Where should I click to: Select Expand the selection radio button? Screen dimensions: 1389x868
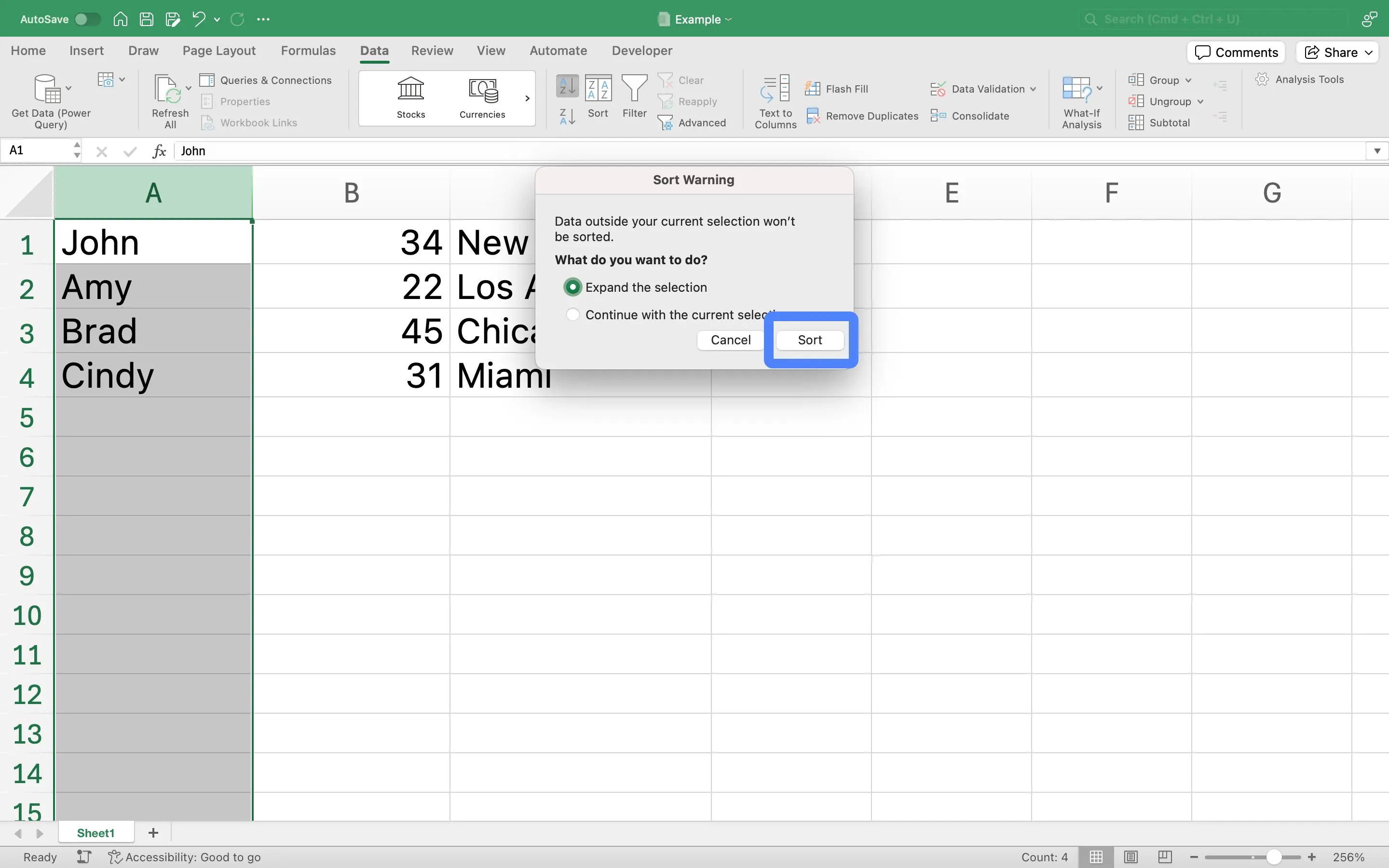pyautogui.click(x=572, y=287)
